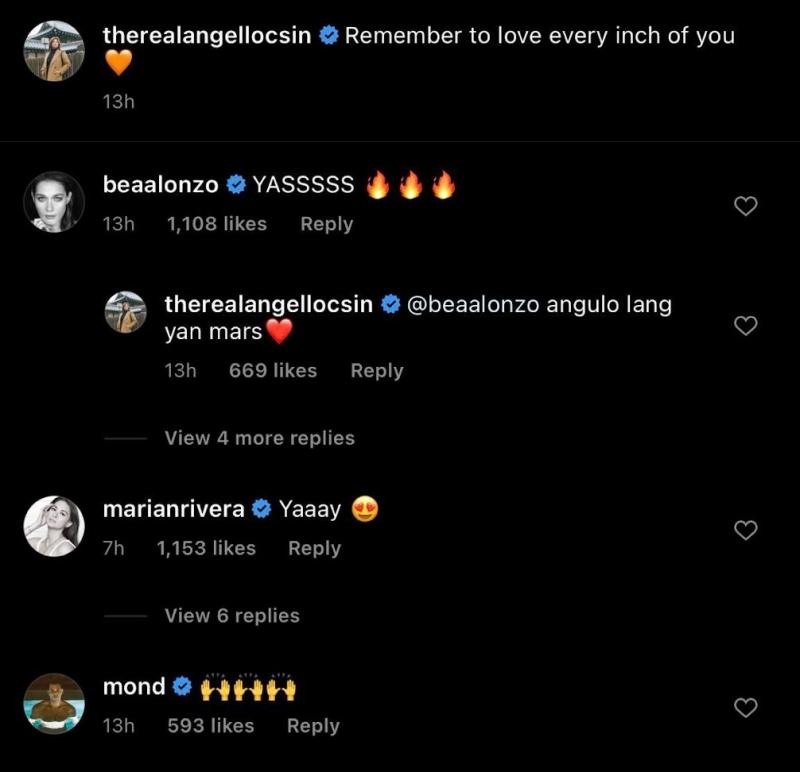This screenshot has width=800, height=772.
Task: Open the beaalonzo username link
Action: tap(160, 185)
